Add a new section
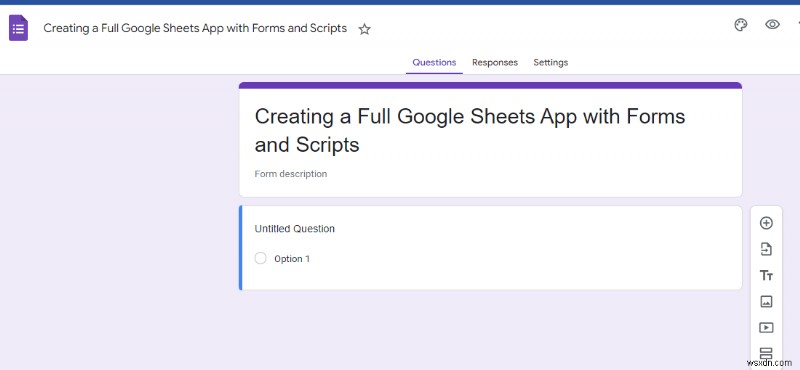The height and width of the screenshot is (370, 800). coord(766,353)
